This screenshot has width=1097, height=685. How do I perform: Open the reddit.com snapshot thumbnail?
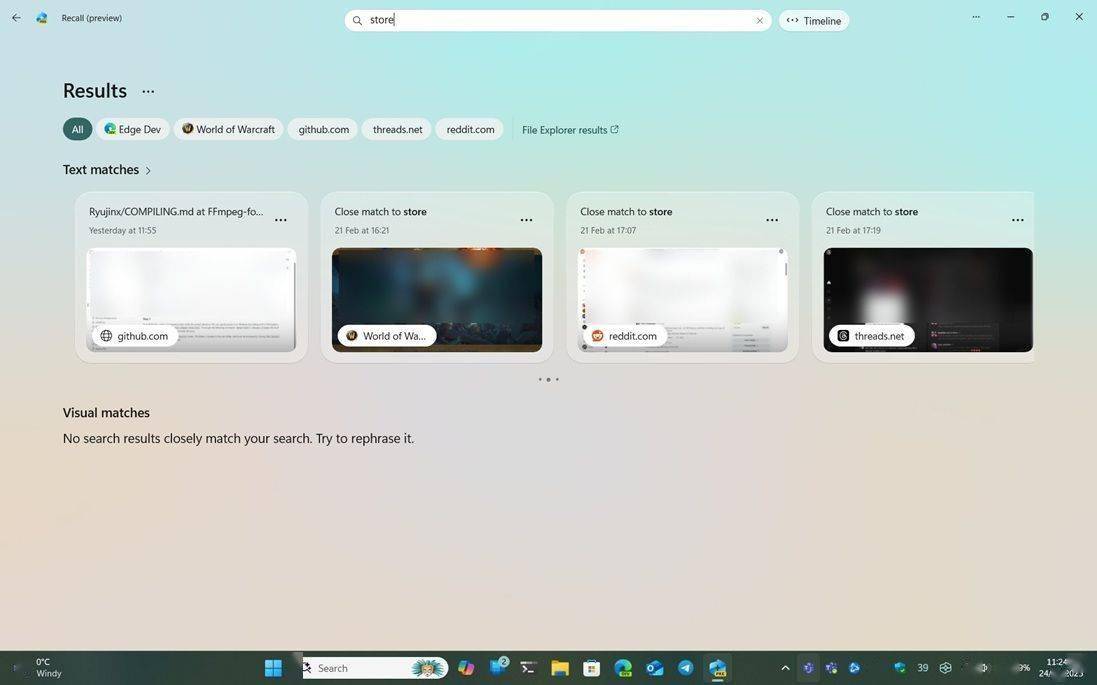pos(682,299)
